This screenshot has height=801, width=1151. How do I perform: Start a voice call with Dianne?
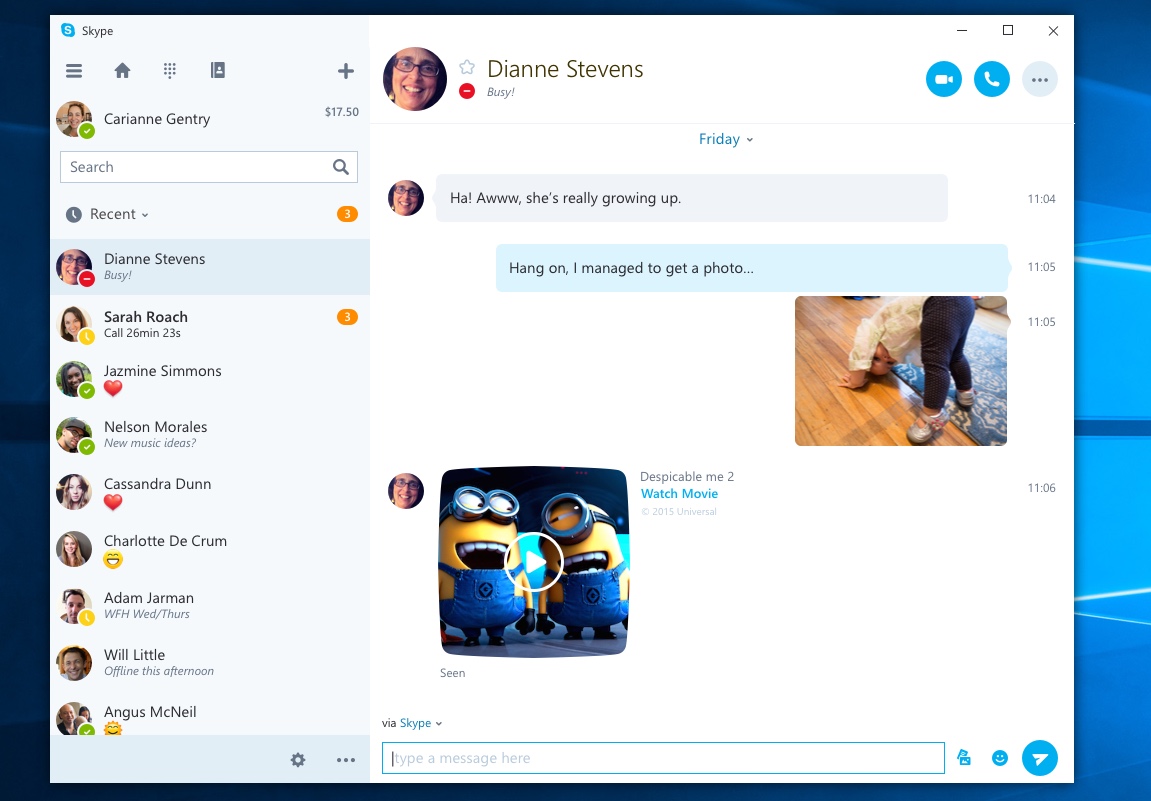click(x=992, y=79)
